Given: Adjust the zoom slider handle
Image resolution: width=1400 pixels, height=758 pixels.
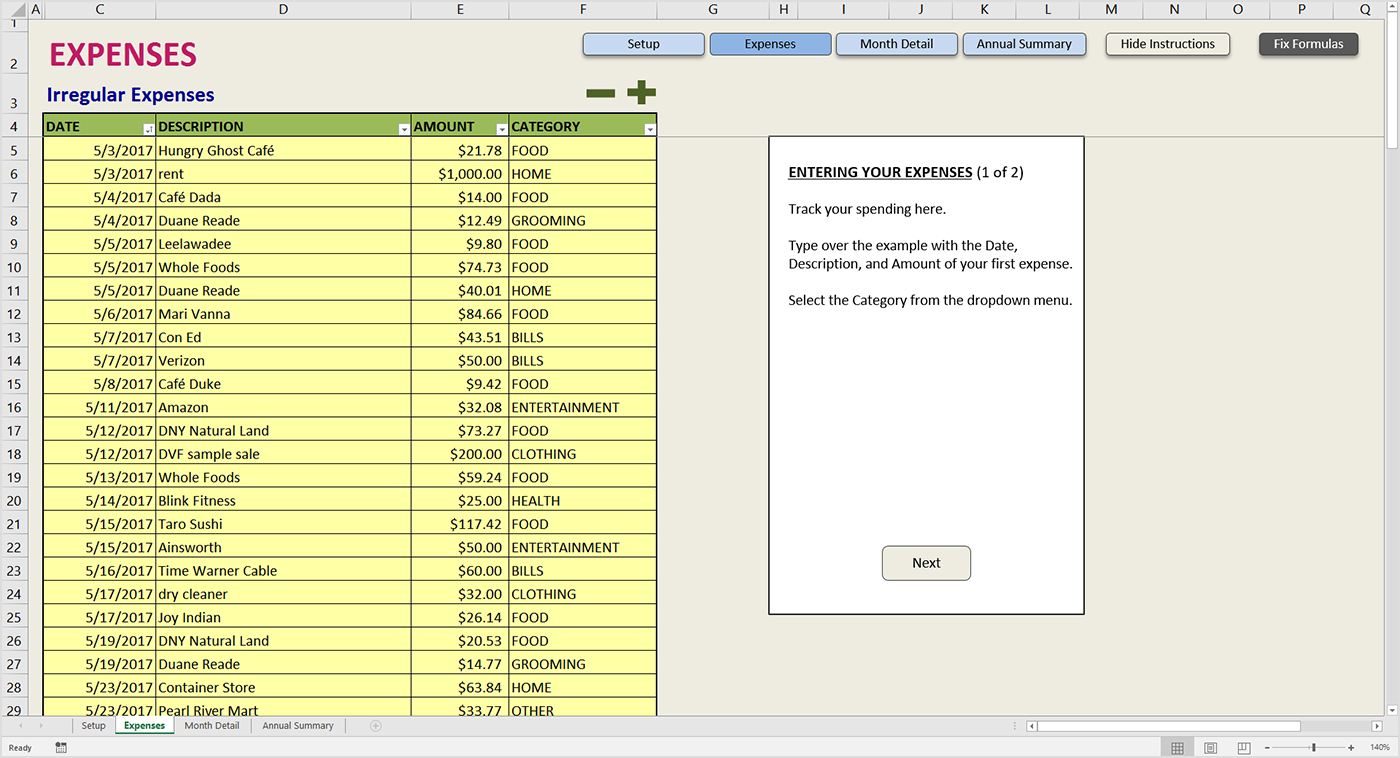Looking at the screenshot, I should click(x=1314, y=748).
